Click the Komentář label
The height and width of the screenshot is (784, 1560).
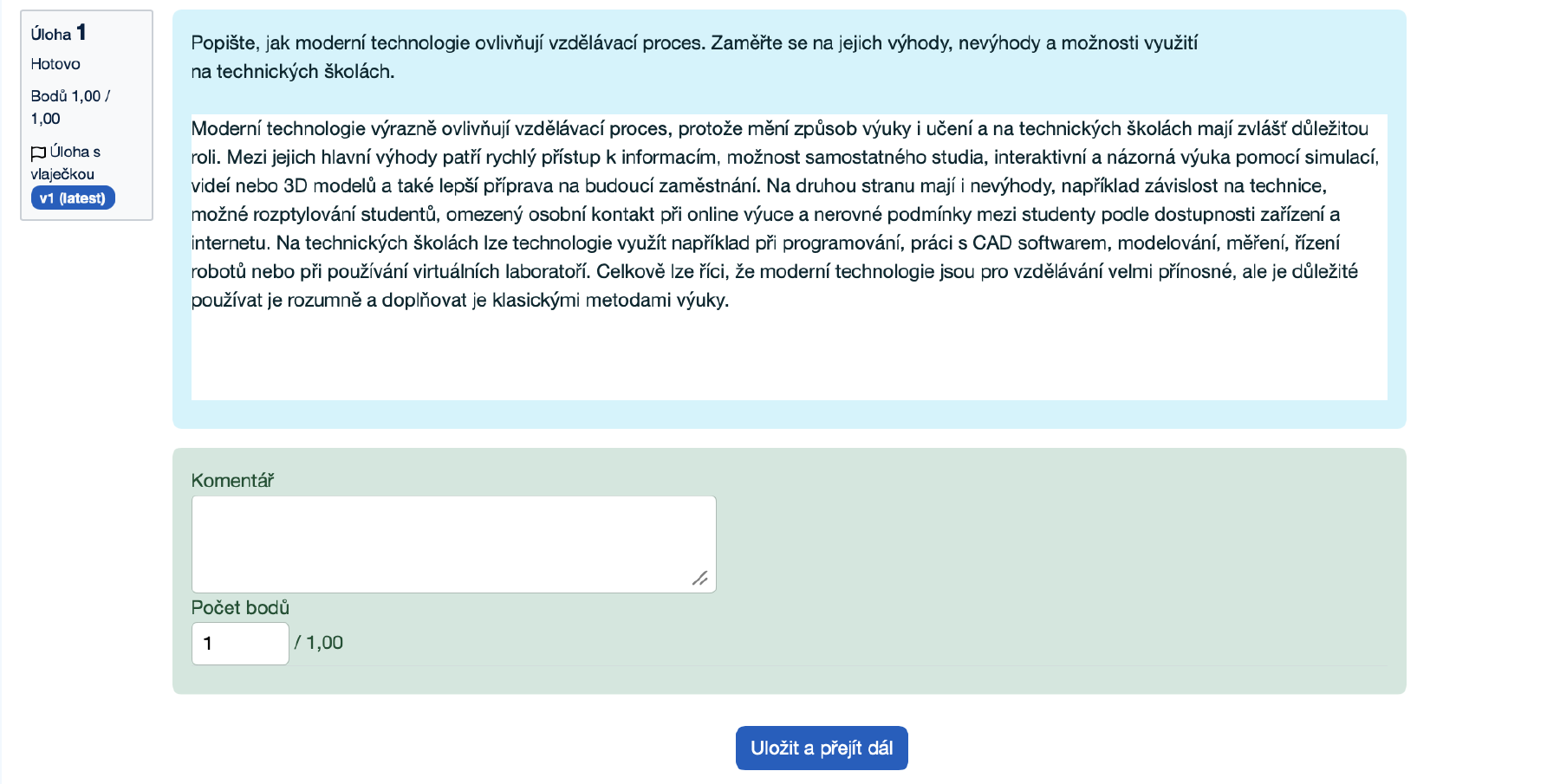[x=232, y=481]
